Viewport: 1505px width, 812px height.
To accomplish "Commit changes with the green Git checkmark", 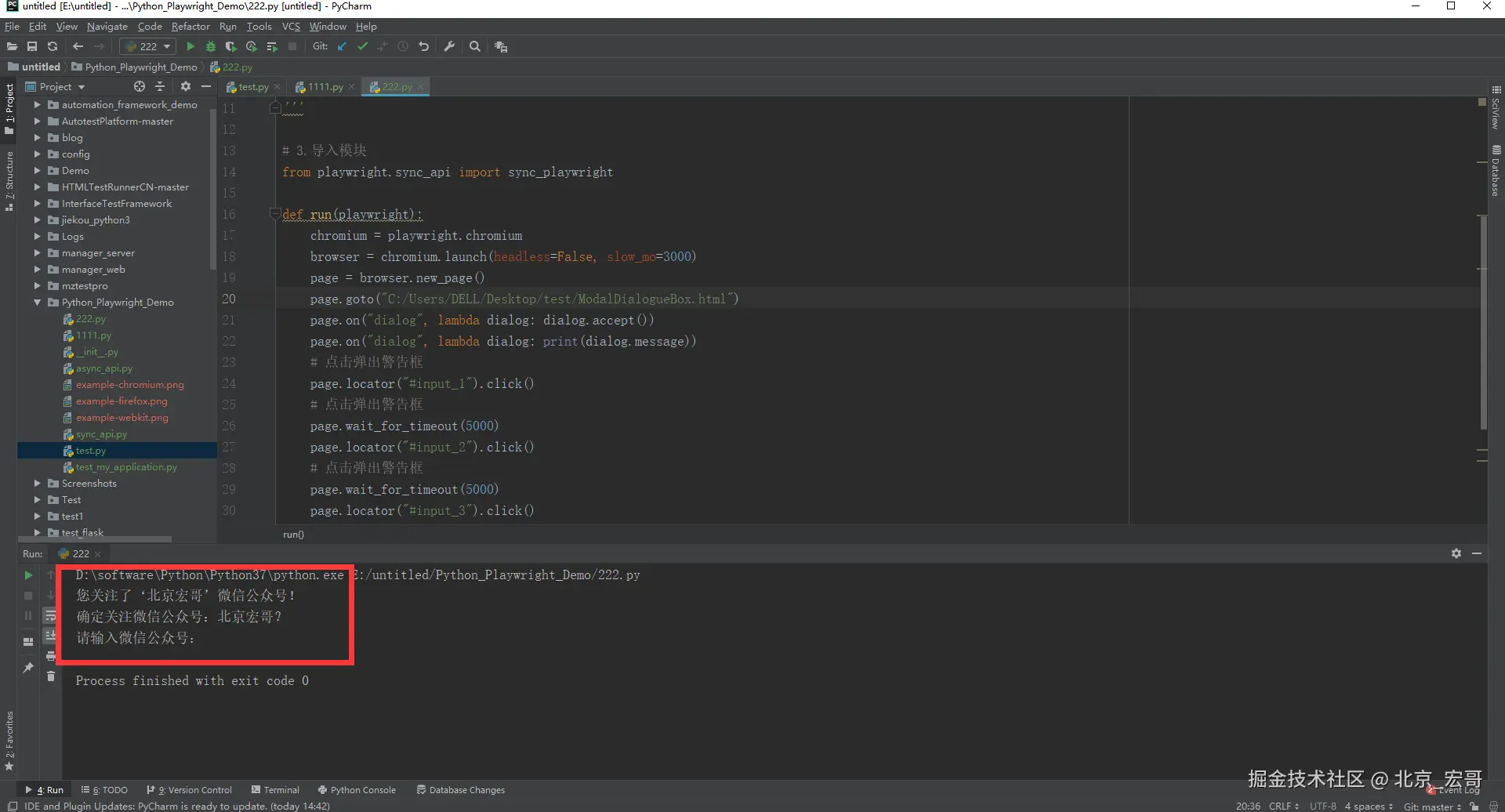I will pyautogui.click(x=362, y=46).
